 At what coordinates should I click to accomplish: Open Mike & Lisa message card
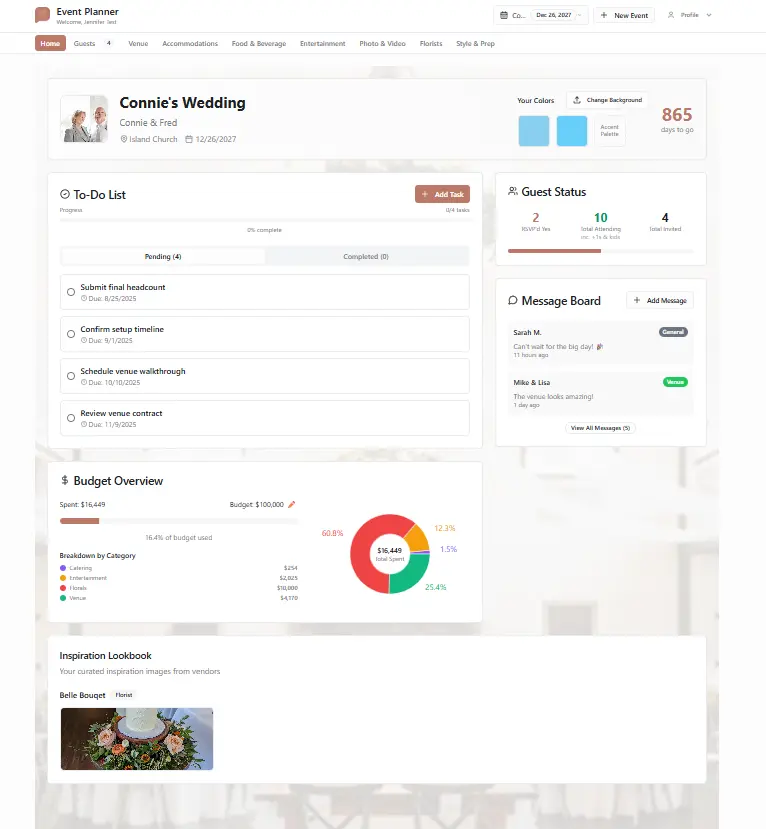(x=601, y=393)
